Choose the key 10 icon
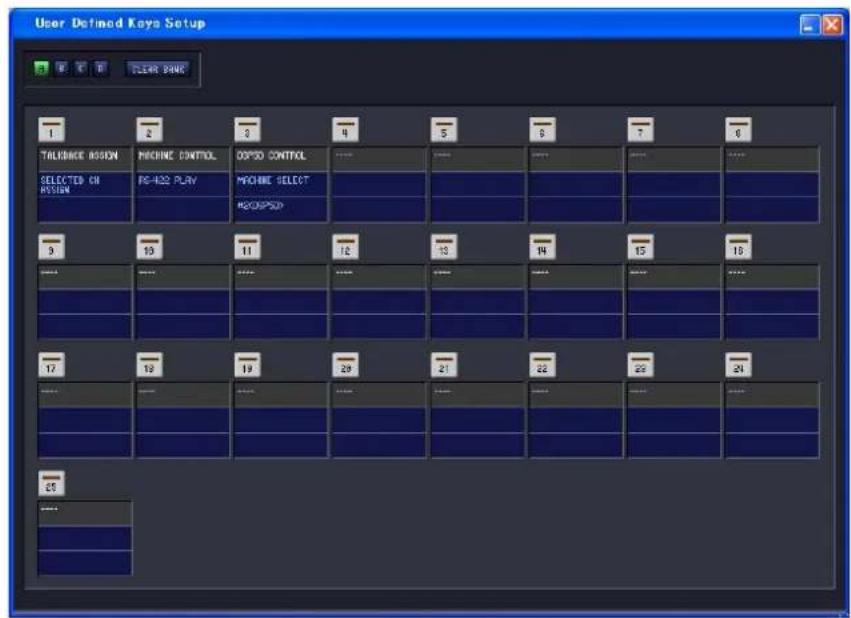851x618 pixels. click(x=149, y=247)
